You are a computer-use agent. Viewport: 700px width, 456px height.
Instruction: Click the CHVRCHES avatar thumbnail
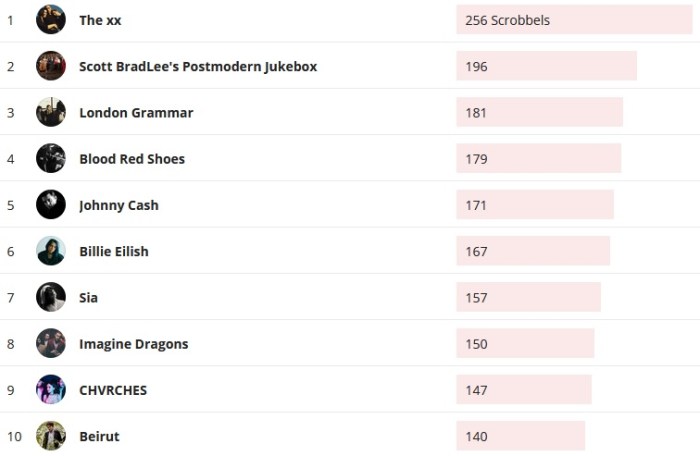point(51,390)
